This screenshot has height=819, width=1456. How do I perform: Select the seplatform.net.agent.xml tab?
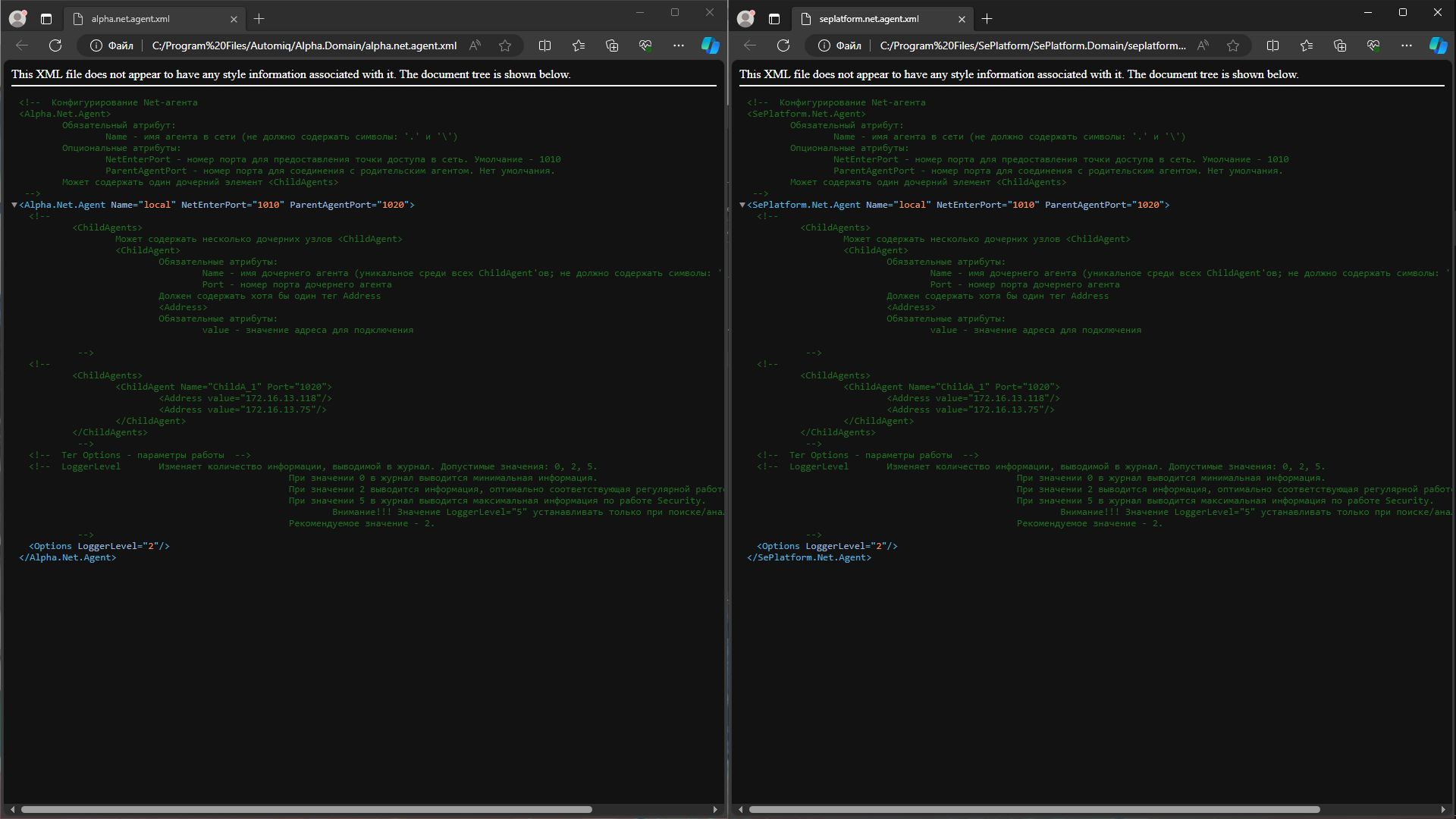coord(882,19)
